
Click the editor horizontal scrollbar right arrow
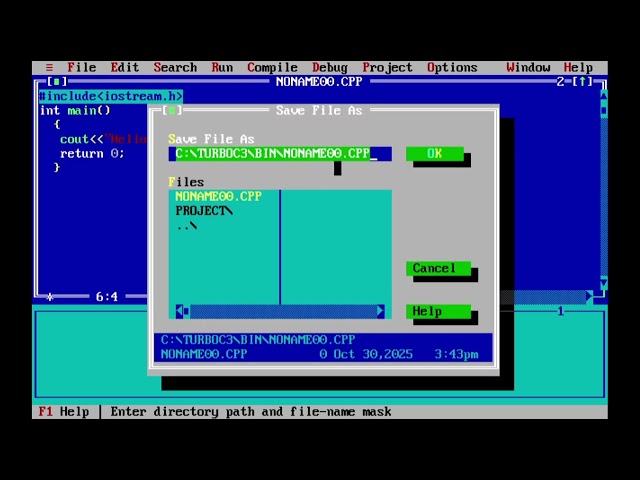(x=589, y=297)
